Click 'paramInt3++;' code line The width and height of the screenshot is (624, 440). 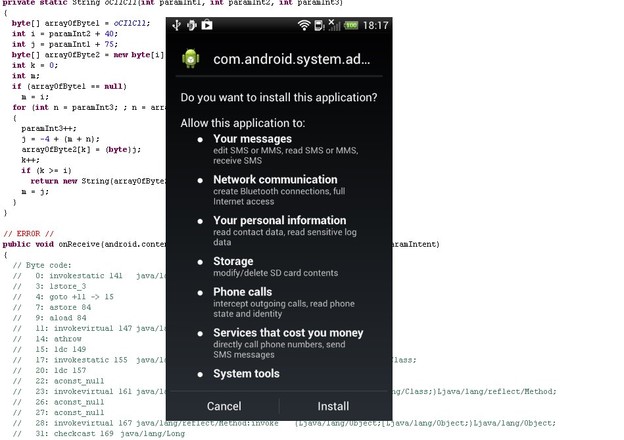pyautogui.click(x=49, y=128)
